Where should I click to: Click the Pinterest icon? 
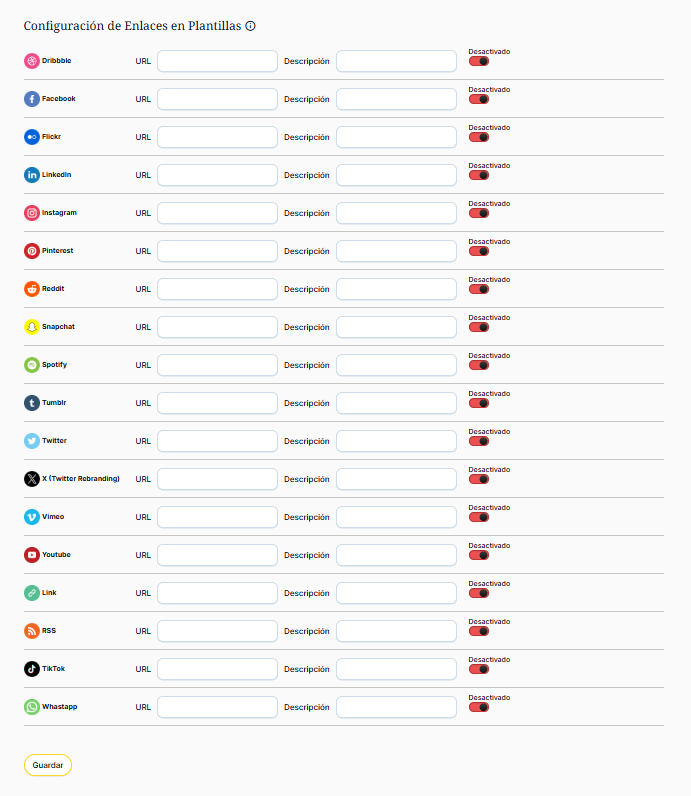[32, 251]
